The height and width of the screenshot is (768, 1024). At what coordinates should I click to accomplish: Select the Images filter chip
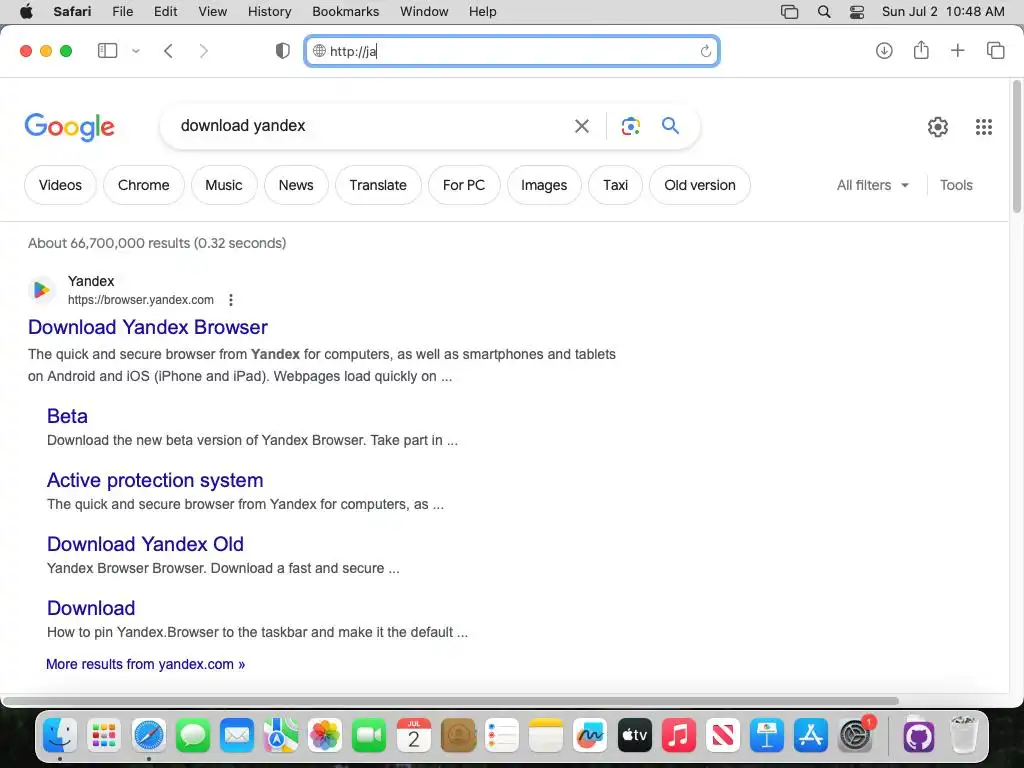(544, 185)
